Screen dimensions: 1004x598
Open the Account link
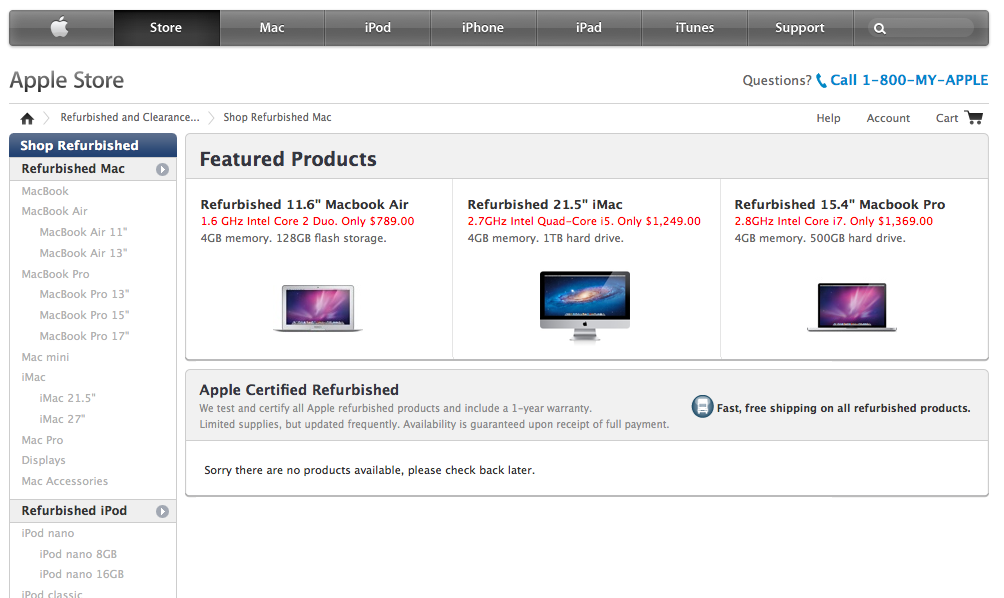click(888, 118)
